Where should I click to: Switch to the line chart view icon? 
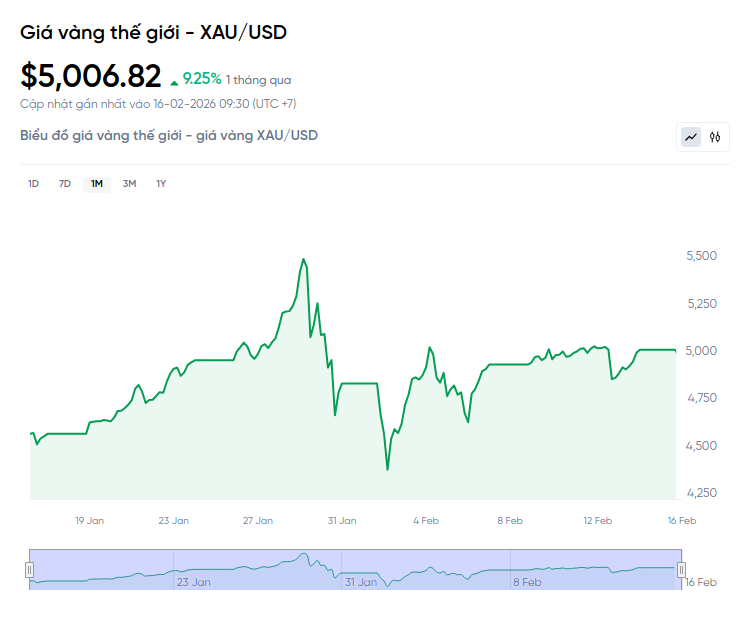(691, 137)
